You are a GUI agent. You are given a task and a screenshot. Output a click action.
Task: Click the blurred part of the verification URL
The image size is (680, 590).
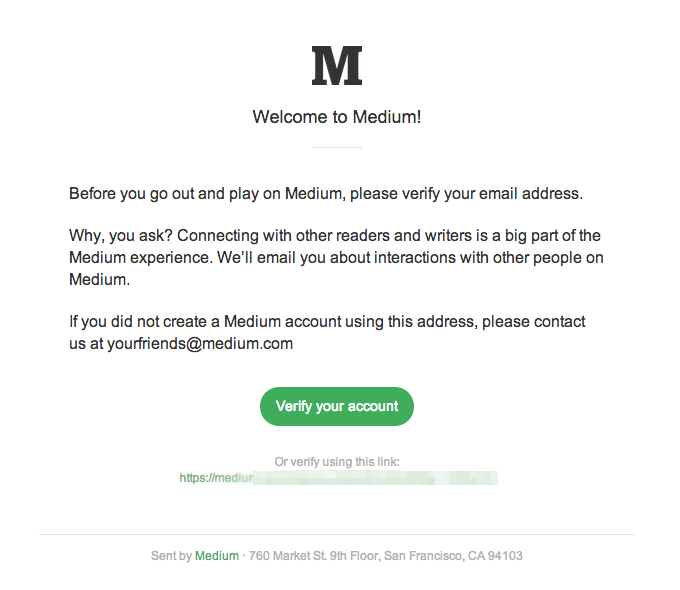click(375, 478)
